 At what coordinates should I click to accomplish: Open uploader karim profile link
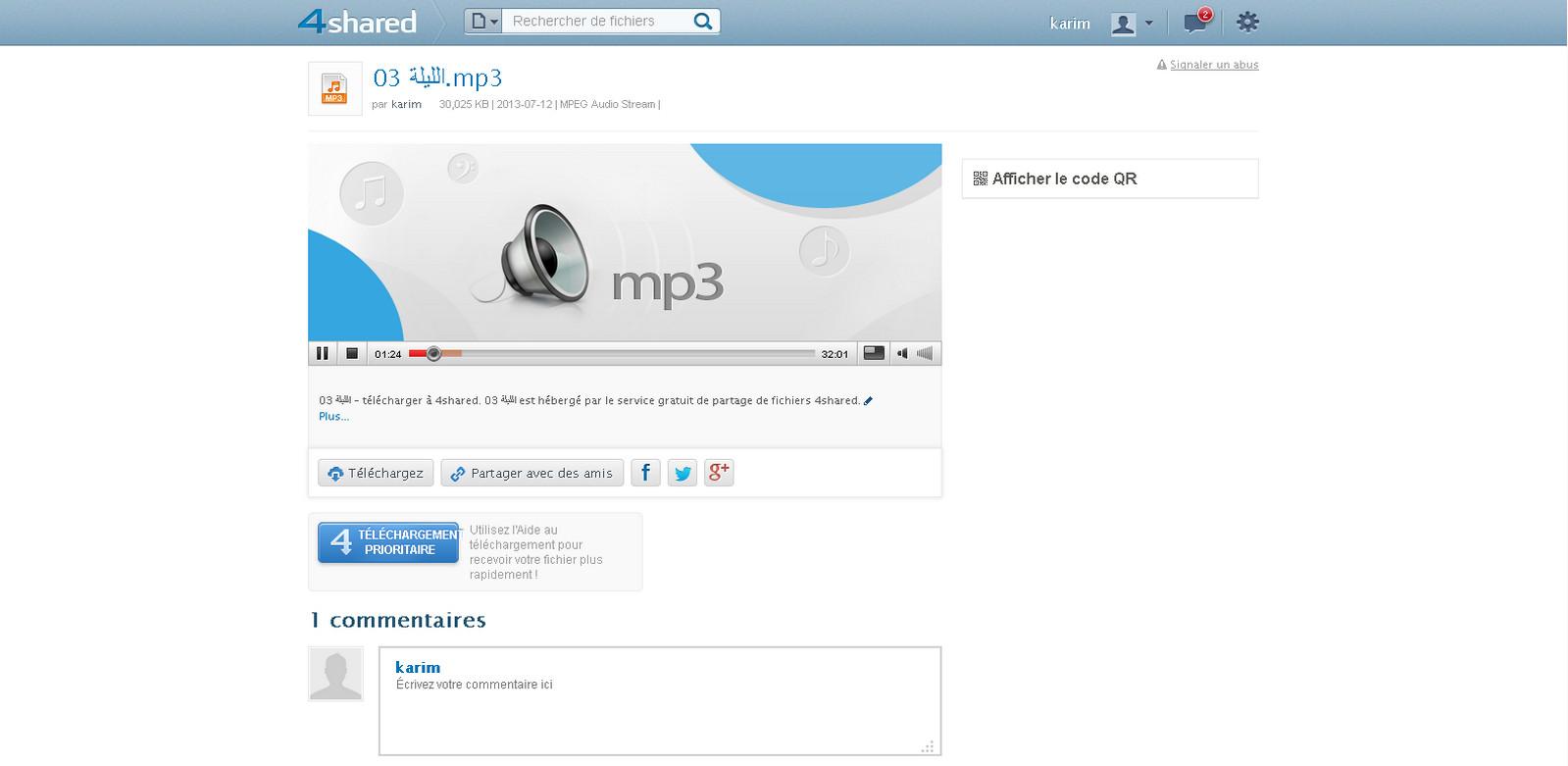[x=406, y=104]
